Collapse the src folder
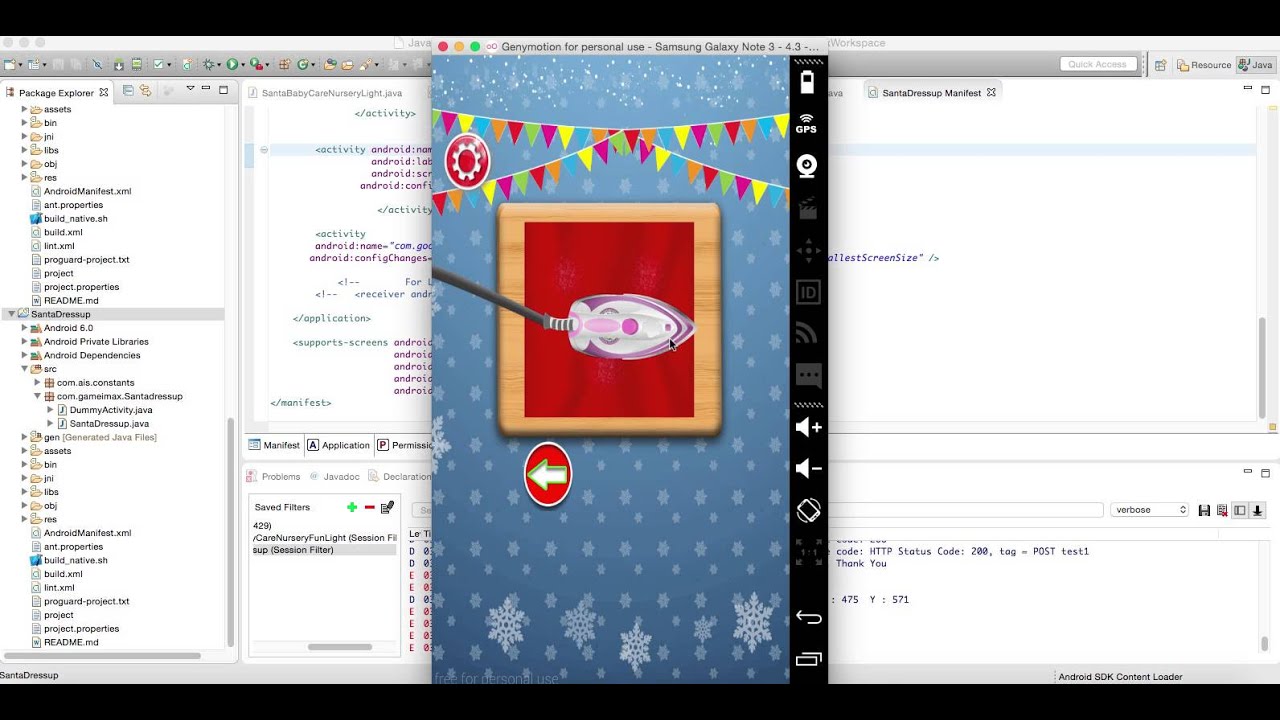1280x720 pixels. pos(25,369)
